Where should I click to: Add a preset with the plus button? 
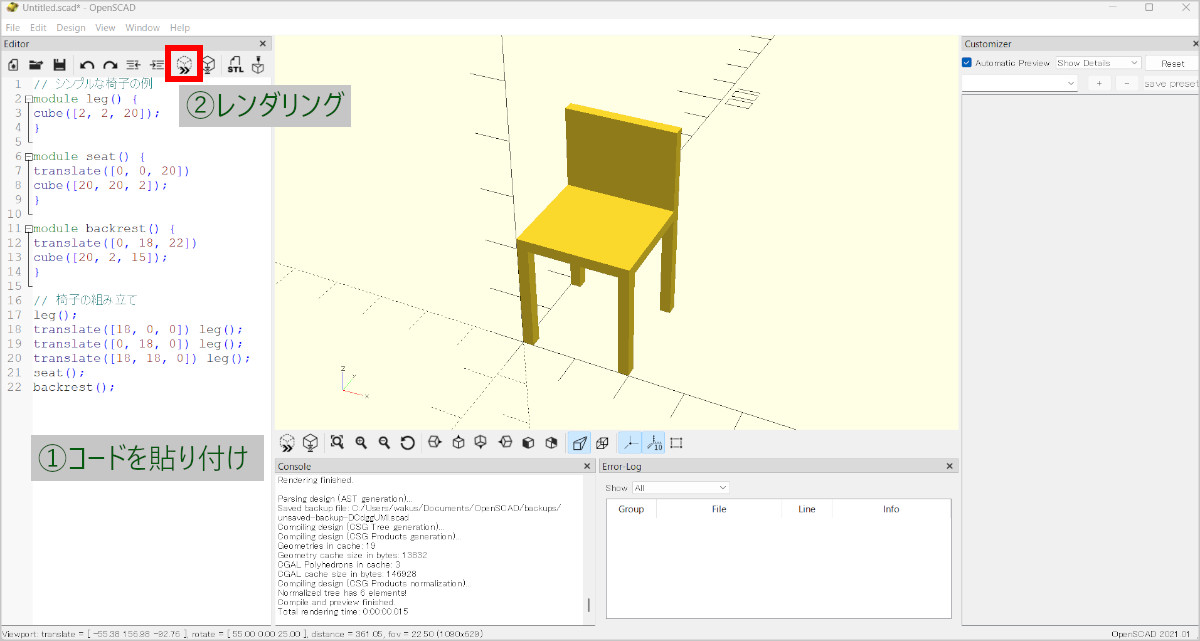tap(1098, 83)
